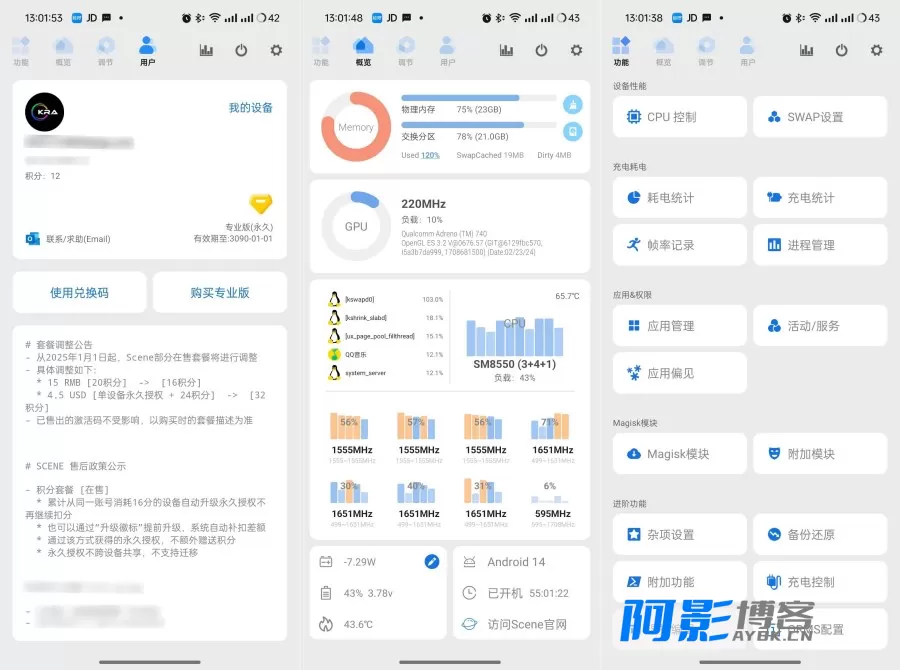This screenshot has width=900, height=670.
Task: Tap the 联系/求助(Email) contact option
Action: click(x=68, y=239)
